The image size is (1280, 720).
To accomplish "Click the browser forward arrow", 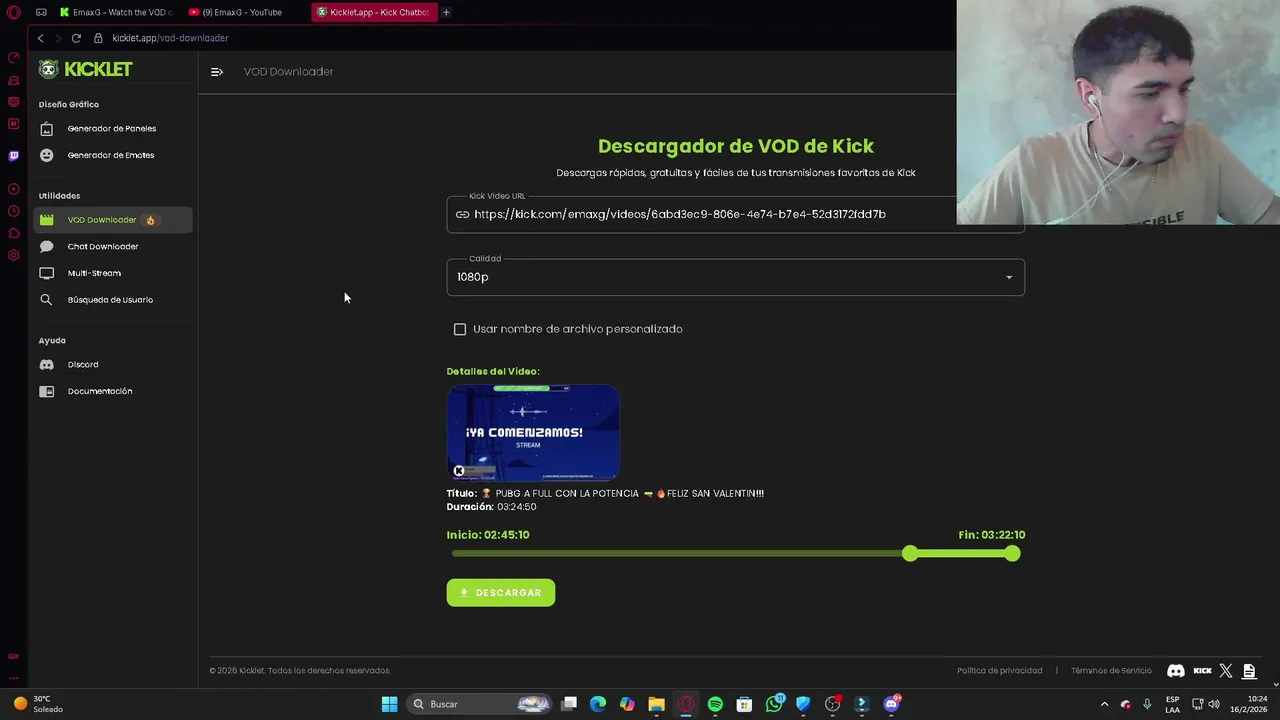I will point(58,38).
